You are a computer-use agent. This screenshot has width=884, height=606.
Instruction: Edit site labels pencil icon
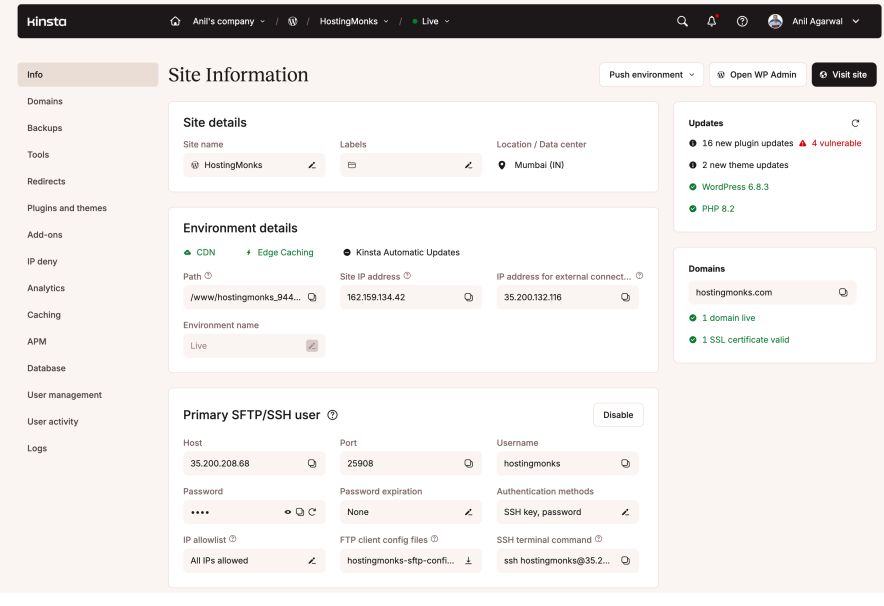pos(468,165)
